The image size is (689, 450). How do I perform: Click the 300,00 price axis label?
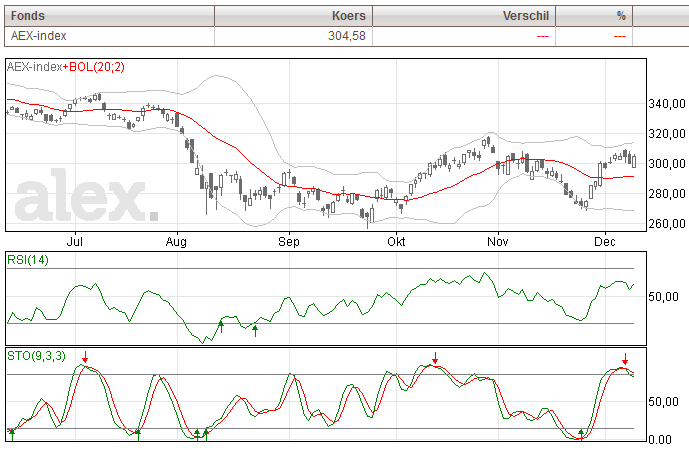667,163
